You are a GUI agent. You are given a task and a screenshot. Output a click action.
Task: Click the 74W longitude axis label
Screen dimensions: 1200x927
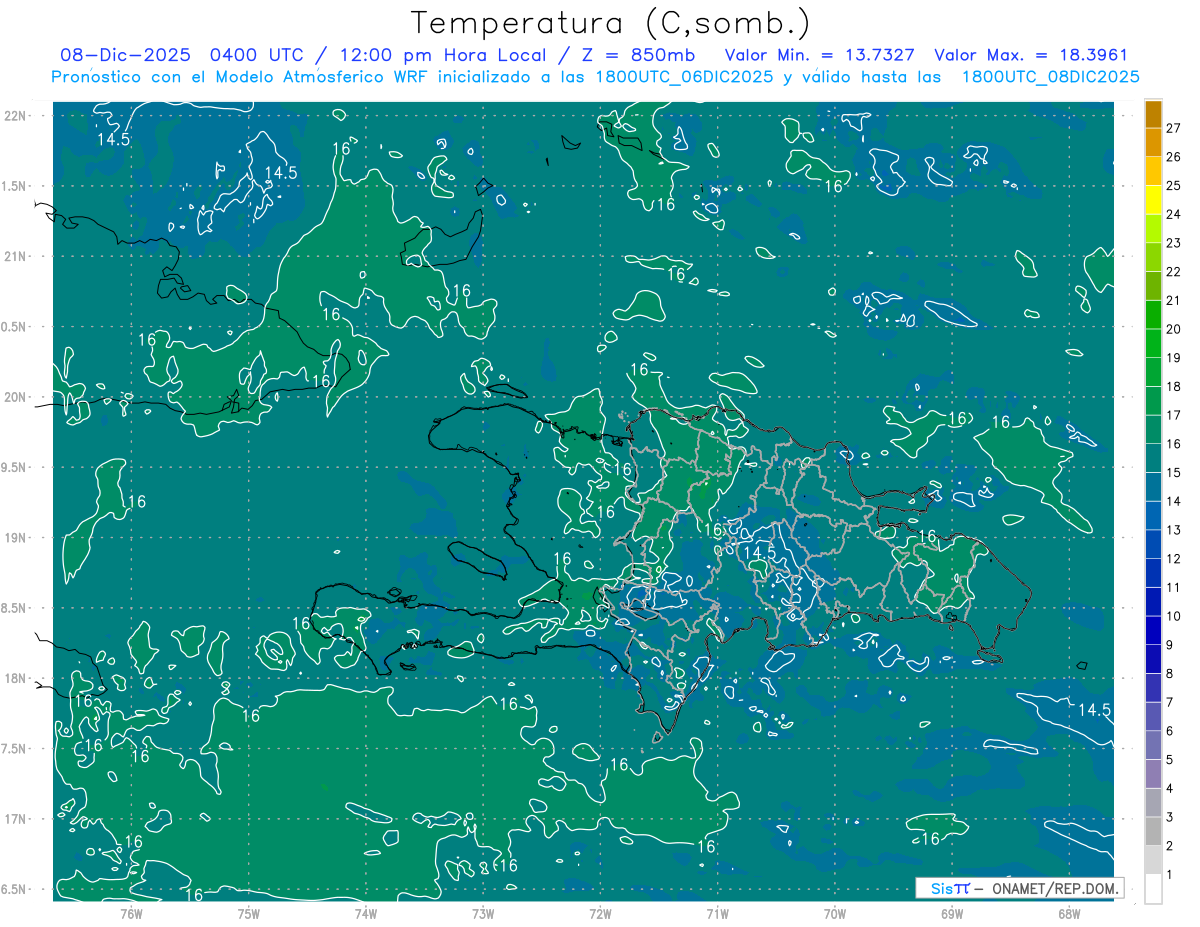pos(366,913)
